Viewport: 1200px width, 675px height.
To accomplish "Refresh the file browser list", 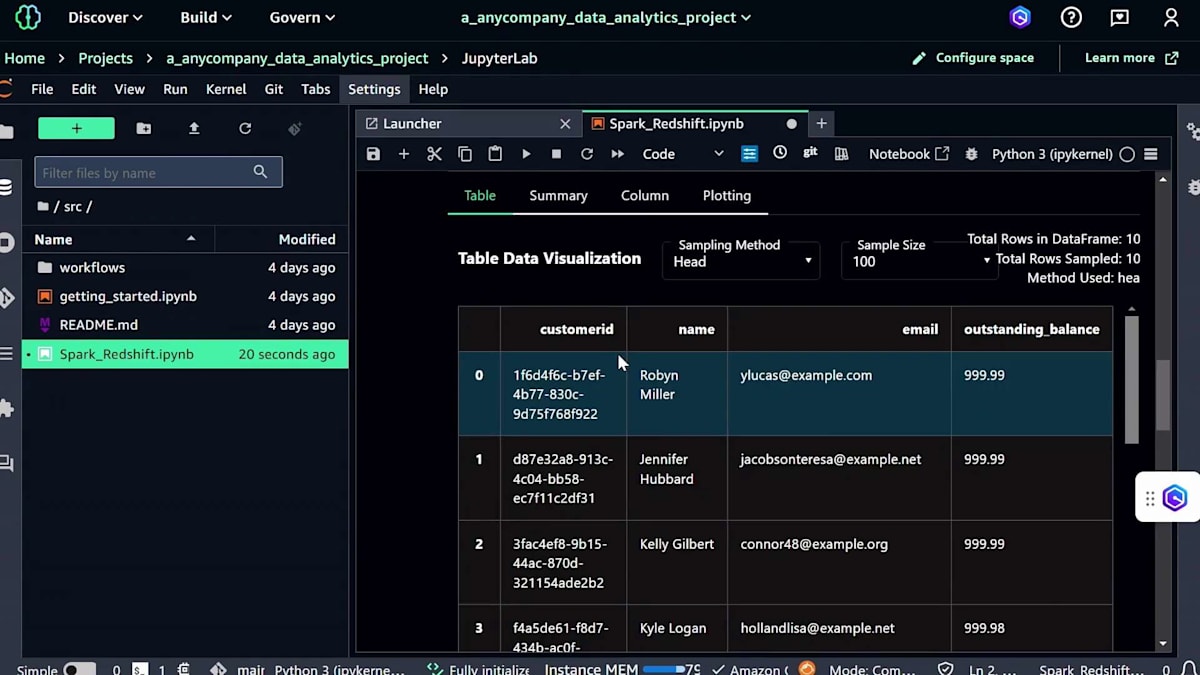I will click(245, 128).
